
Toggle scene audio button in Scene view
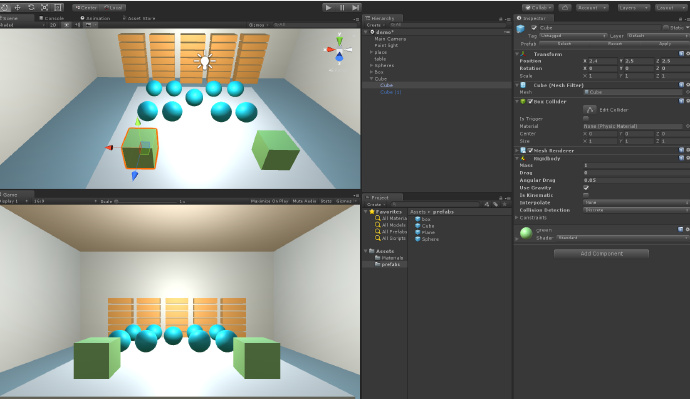point(78,25)
